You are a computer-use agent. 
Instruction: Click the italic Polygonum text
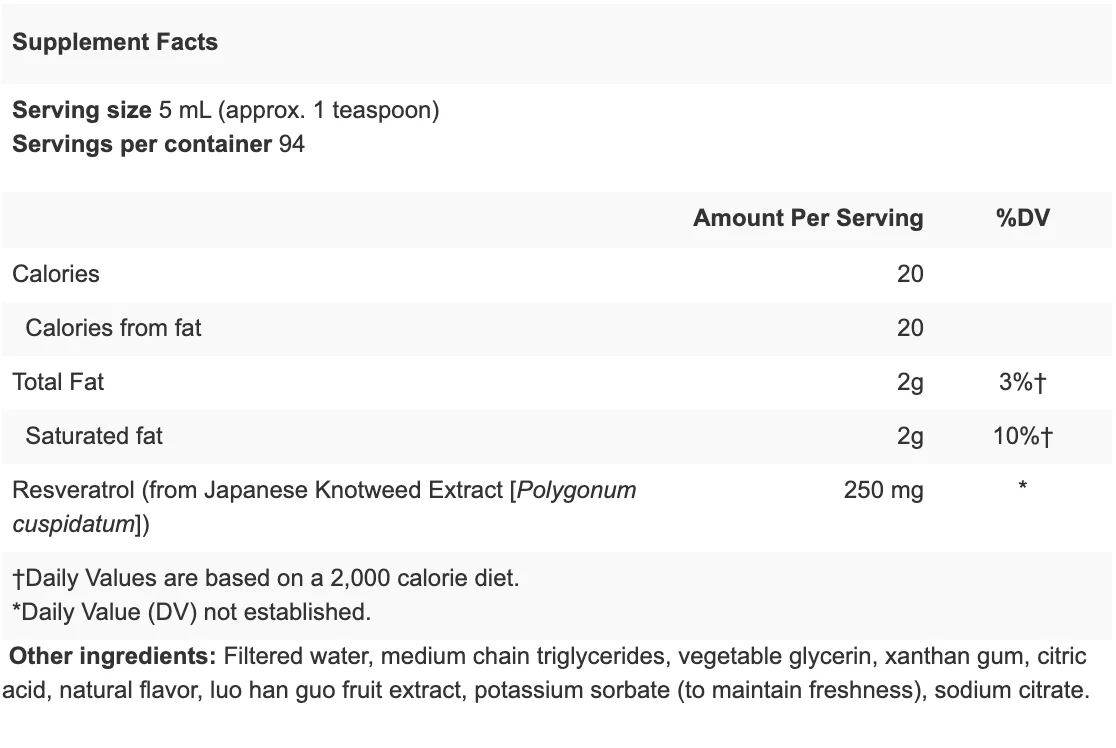[577, 490]
